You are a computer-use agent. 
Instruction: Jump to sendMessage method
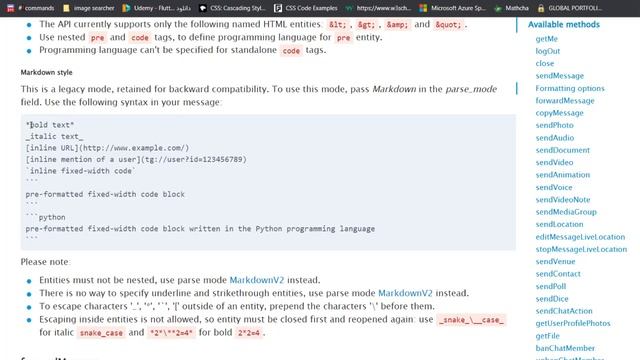(x=560, y=76)
